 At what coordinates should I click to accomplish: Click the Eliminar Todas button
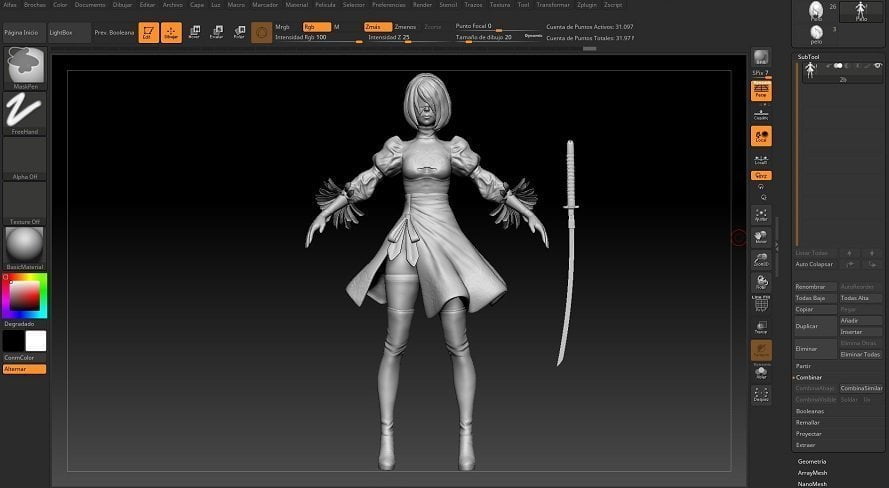pos(860,355)
